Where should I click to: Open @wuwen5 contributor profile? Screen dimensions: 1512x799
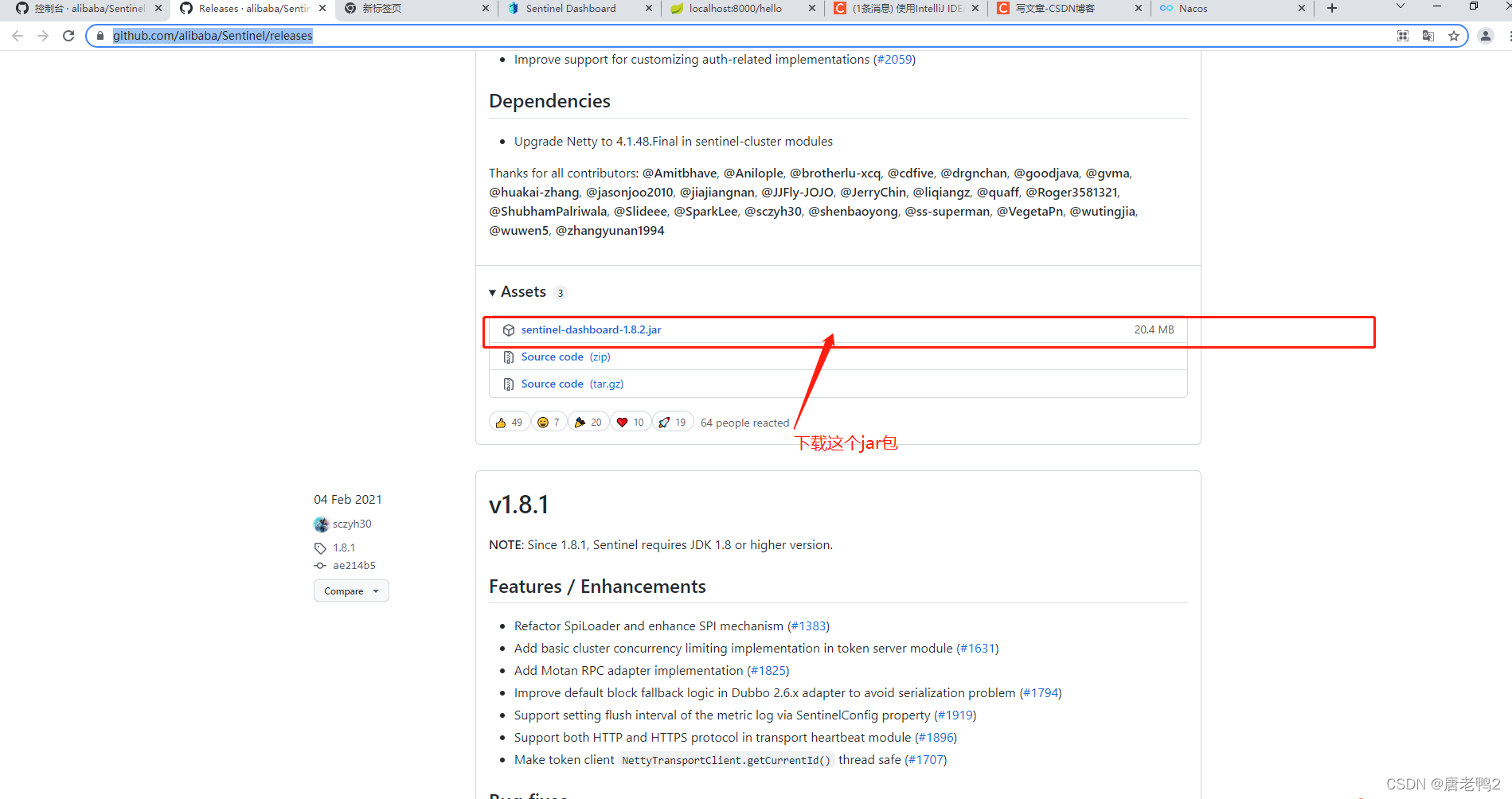pos(519,231)
